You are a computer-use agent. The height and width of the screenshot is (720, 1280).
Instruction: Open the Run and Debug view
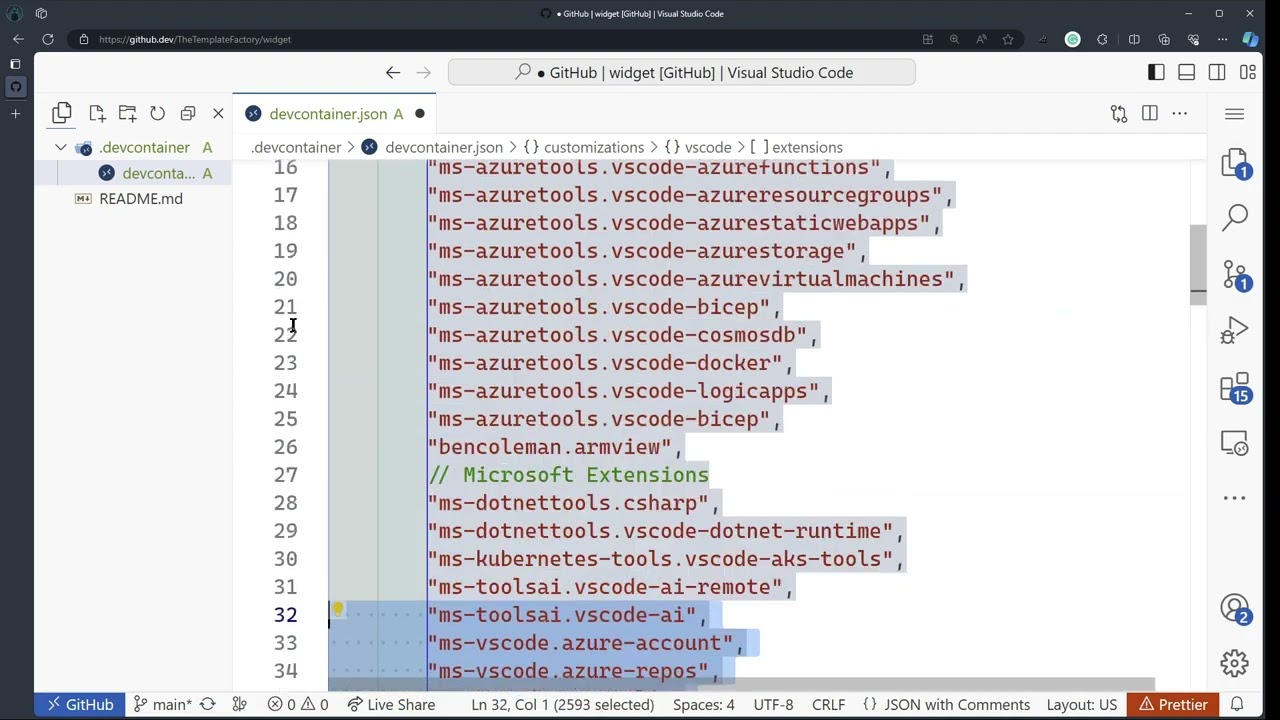coord(1236,330)
